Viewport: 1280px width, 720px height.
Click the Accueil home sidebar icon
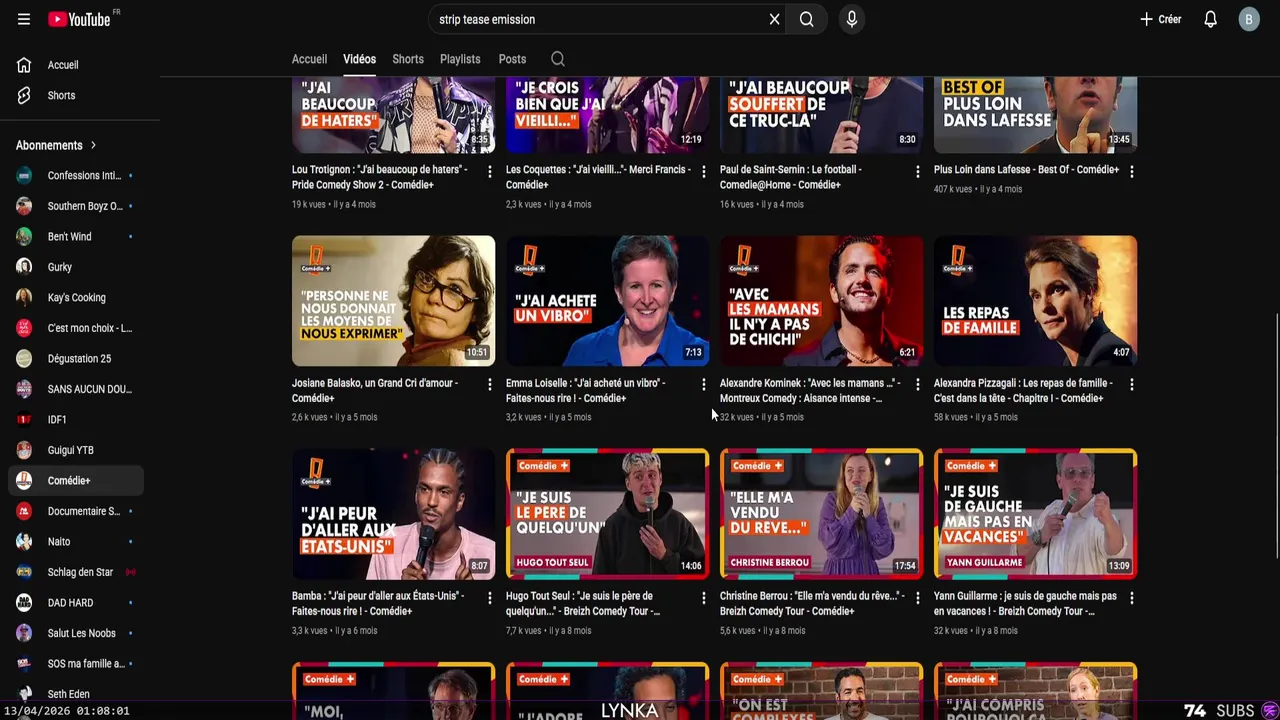pyautogui.click(x=24, y=65)
